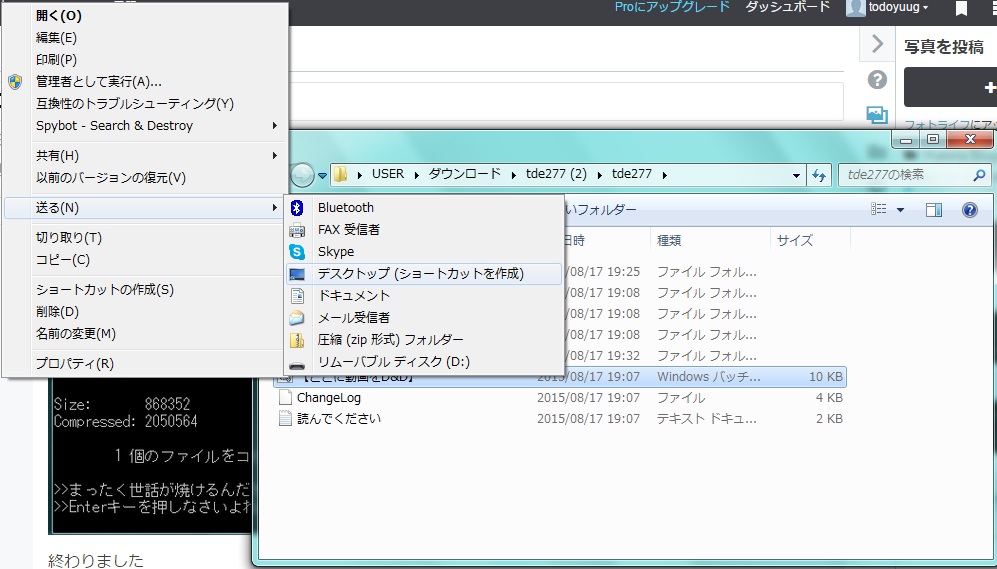
Task: Click ダウンロード in the address breadcrumb
Action: click(x=464, y=174)
